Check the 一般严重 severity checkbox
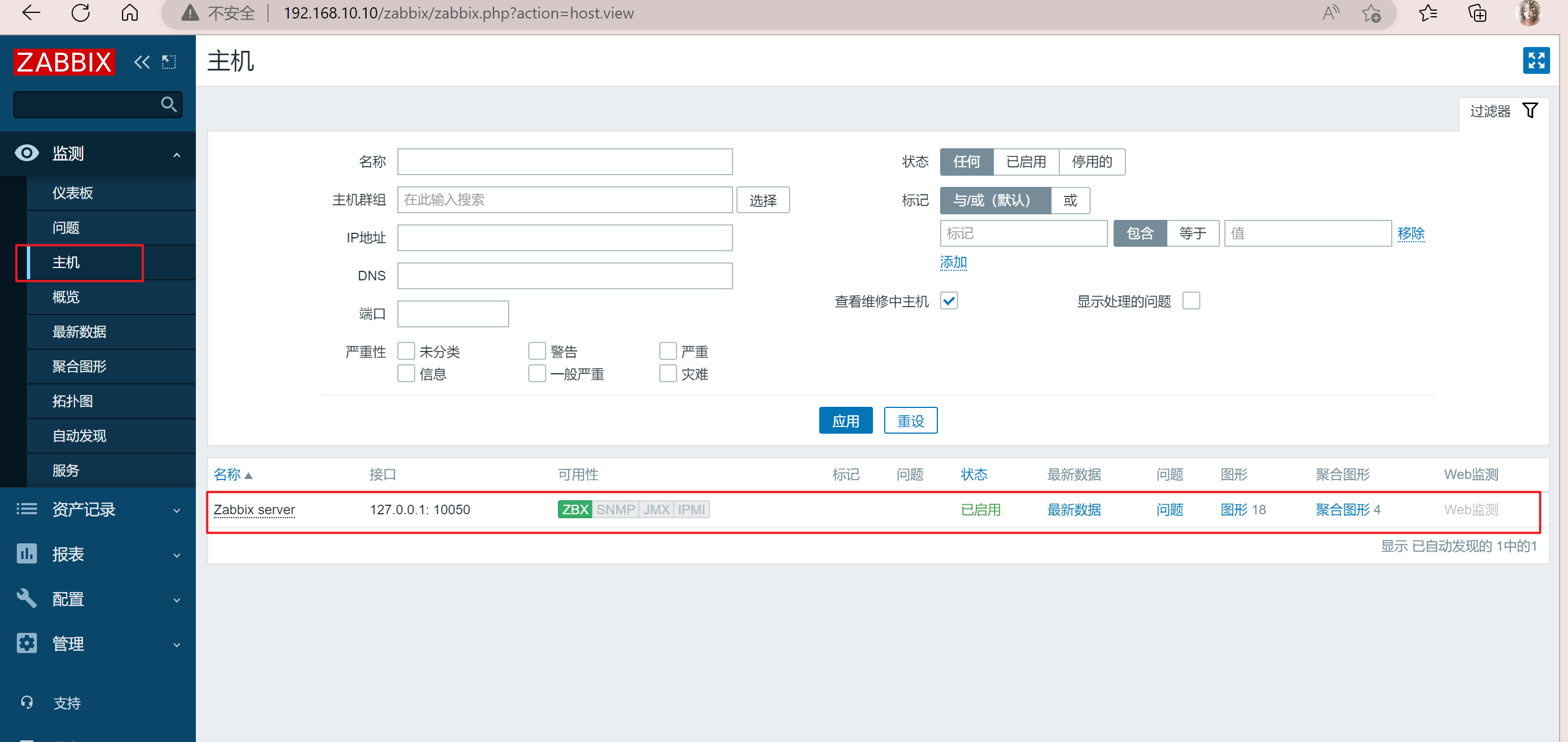This screenshot has width=1568, height=742. pos(537,373)
